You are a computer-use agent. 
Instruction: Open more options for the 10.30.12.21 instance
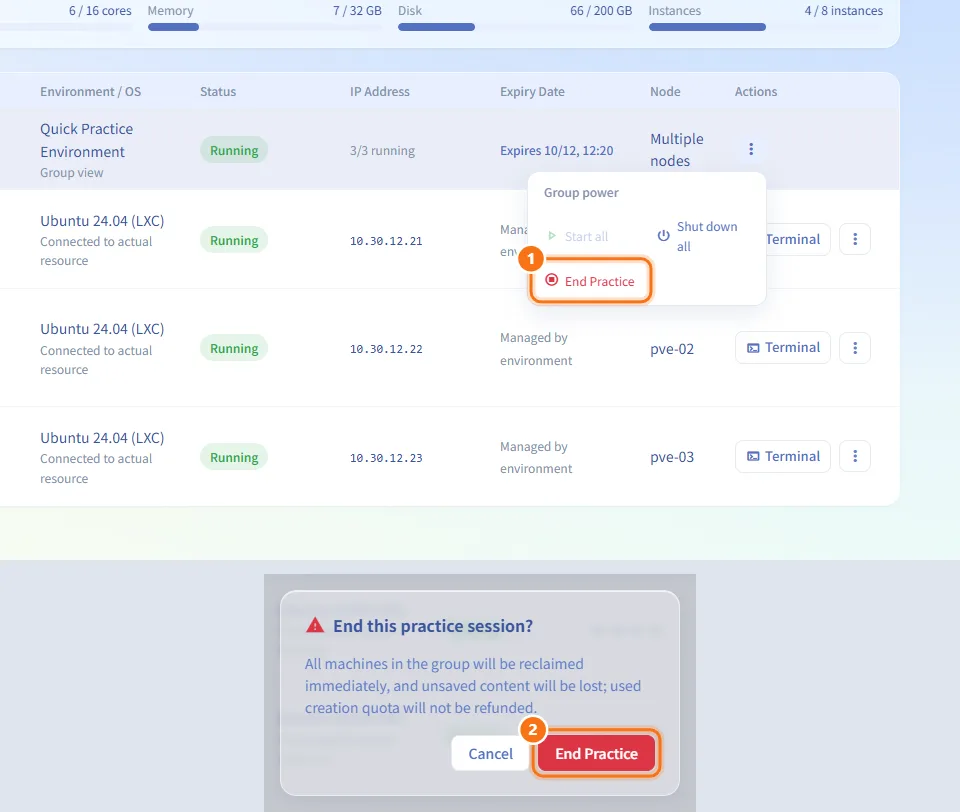tap(855, 239)
